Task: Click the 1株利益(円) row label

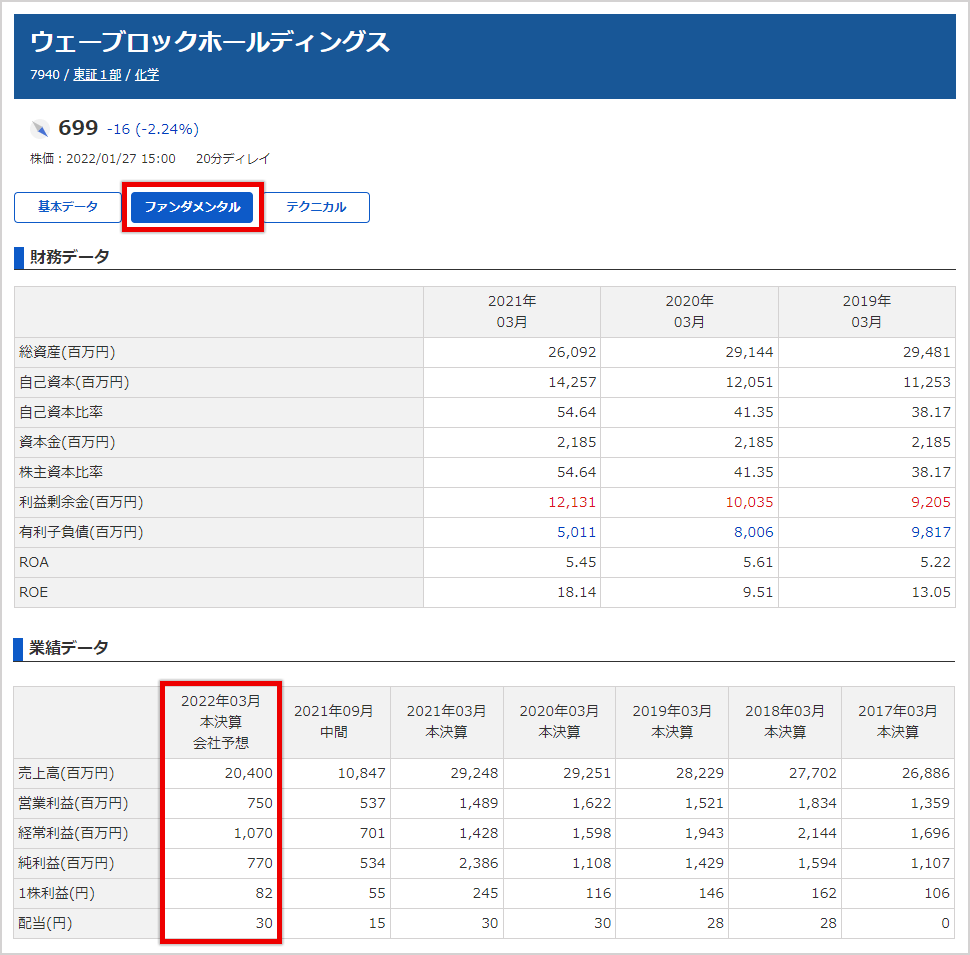Action: coord(56,893)
